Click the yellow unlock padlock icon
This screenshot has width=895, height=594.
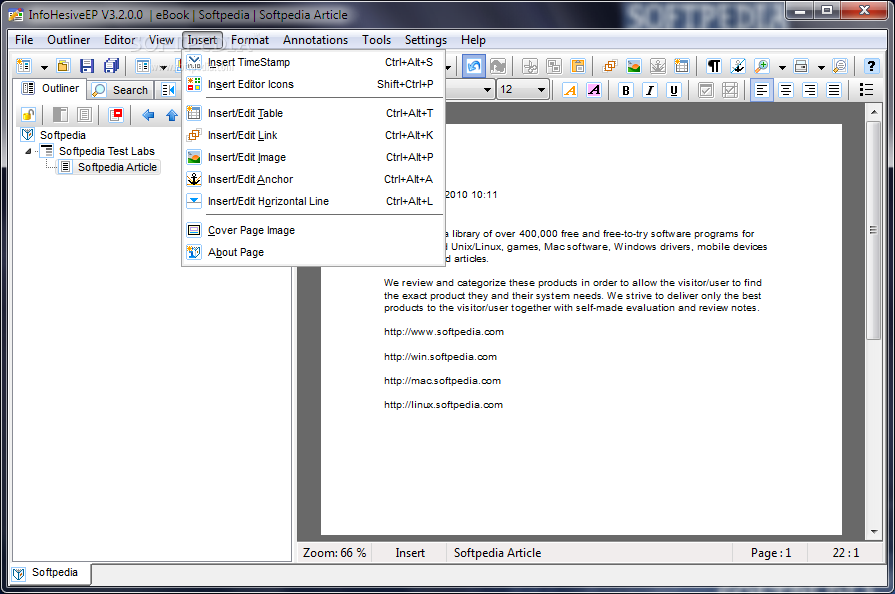tap(28, 115)
